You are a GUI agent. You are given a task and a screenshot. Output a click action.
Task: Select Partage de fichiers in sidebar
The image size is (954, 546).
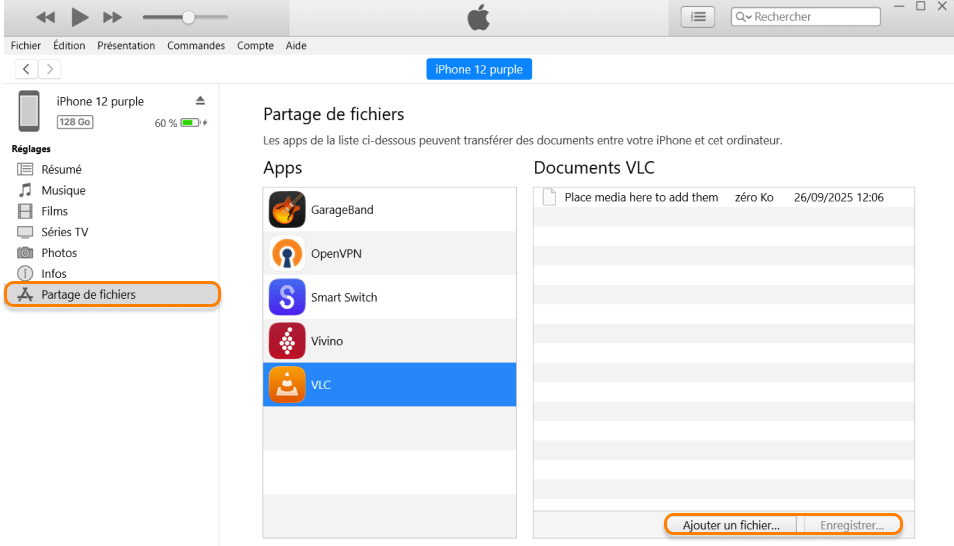click(112, 295)
